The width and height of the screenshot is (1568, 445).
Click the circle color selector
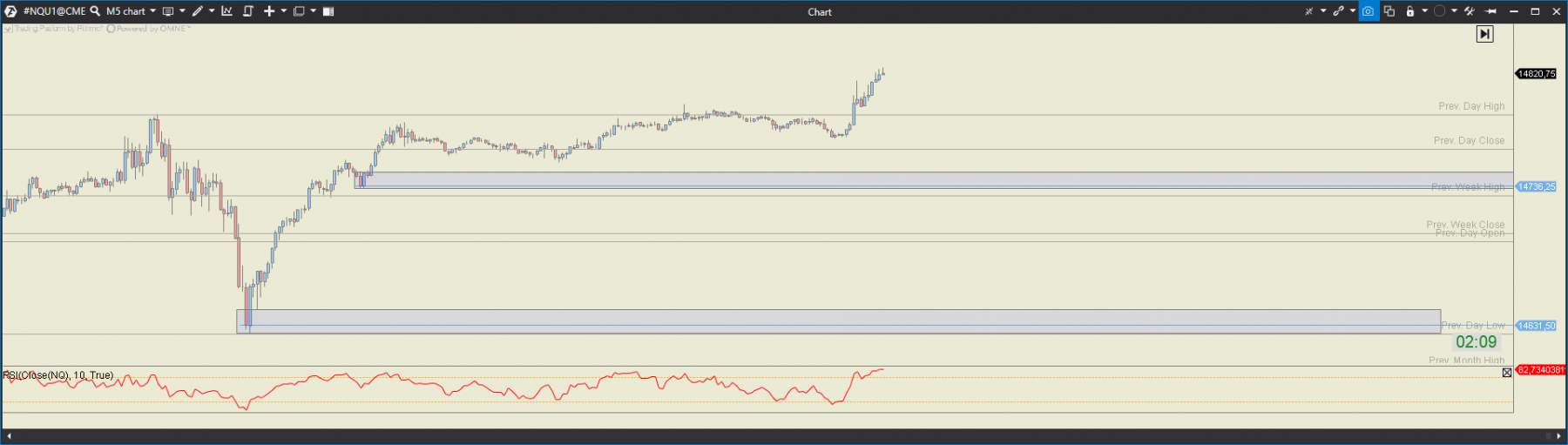(1439, 11)
